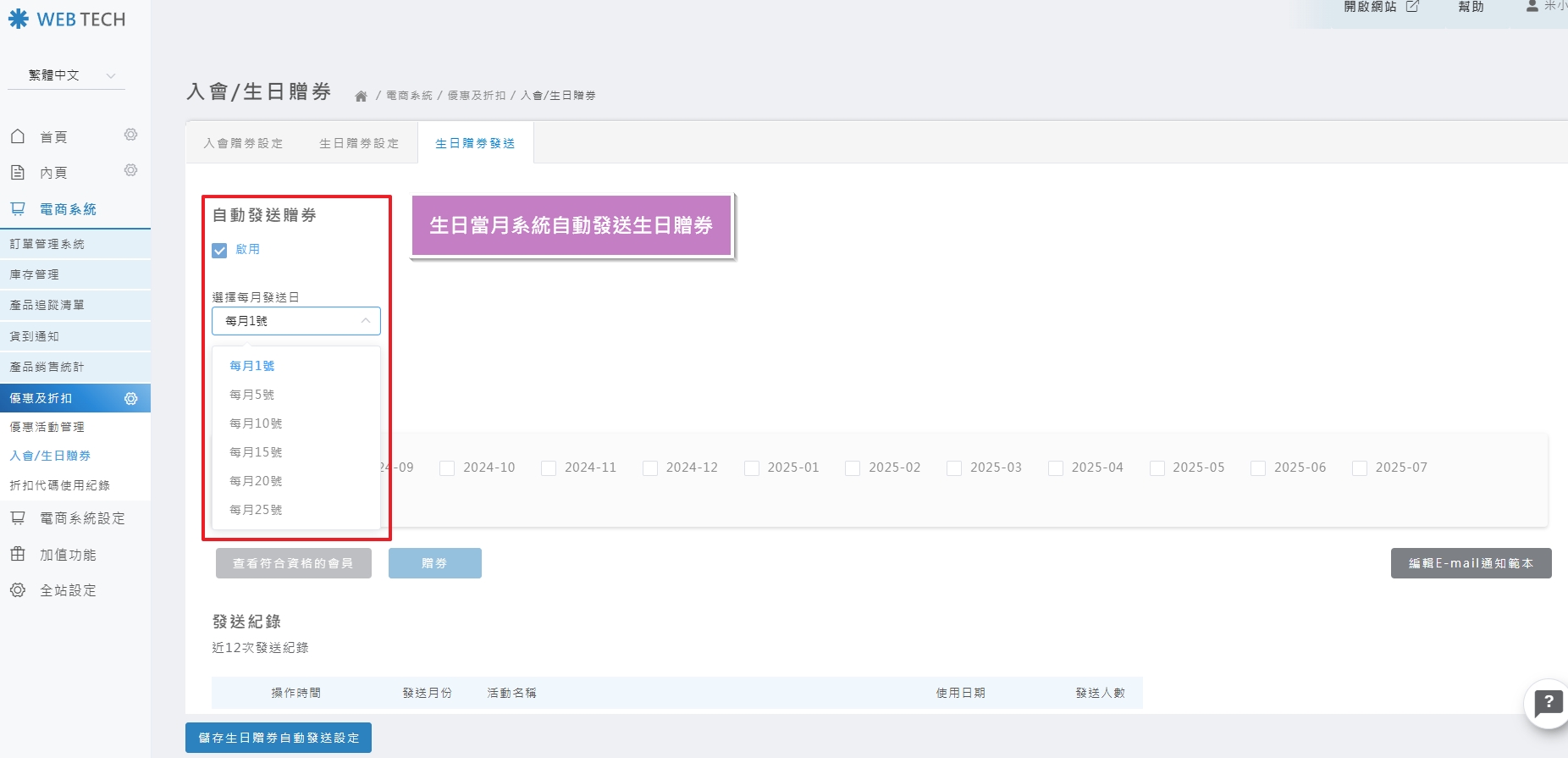Click the user account icon

click(1532, 6)
